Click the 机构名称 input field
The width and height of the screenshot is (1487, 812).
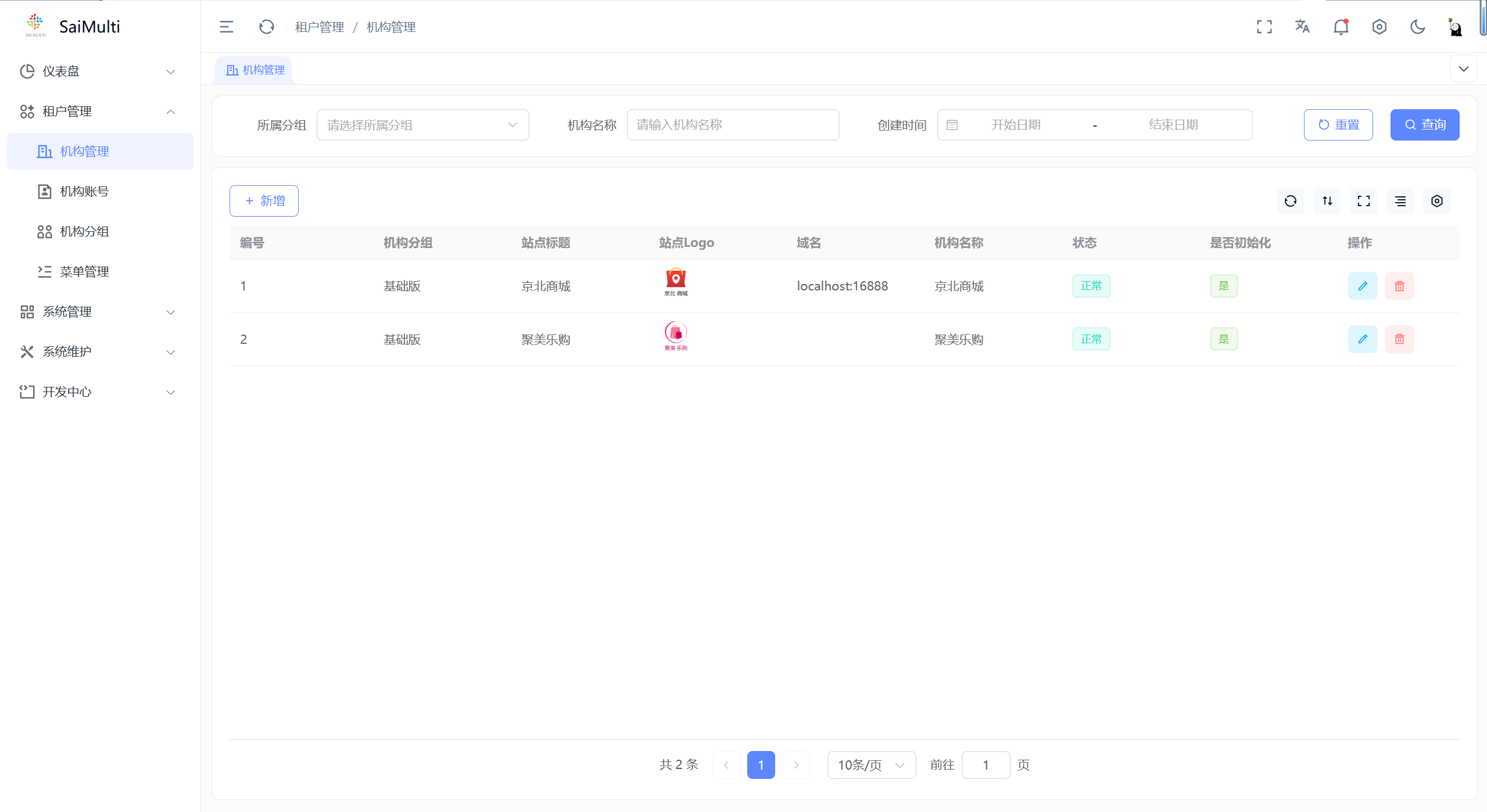click(733, 124)
